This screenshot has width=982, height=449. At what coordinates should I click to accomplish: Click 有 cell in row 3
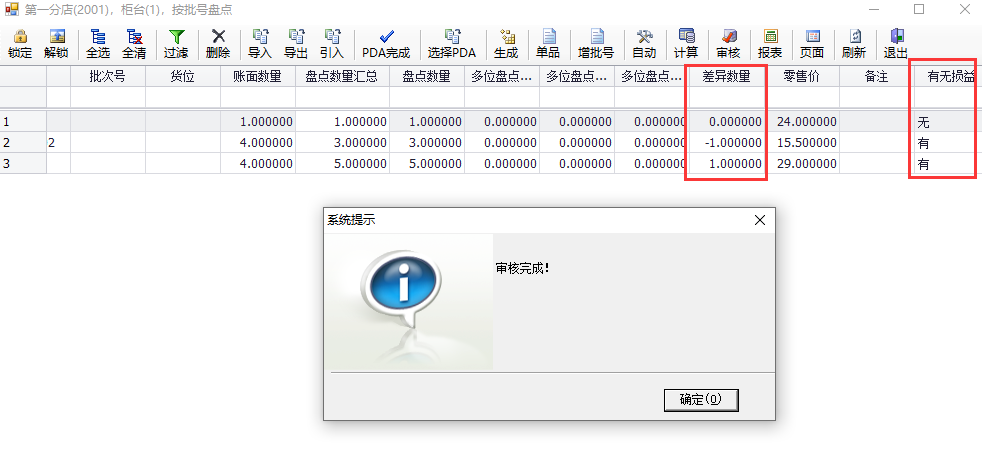948,164
